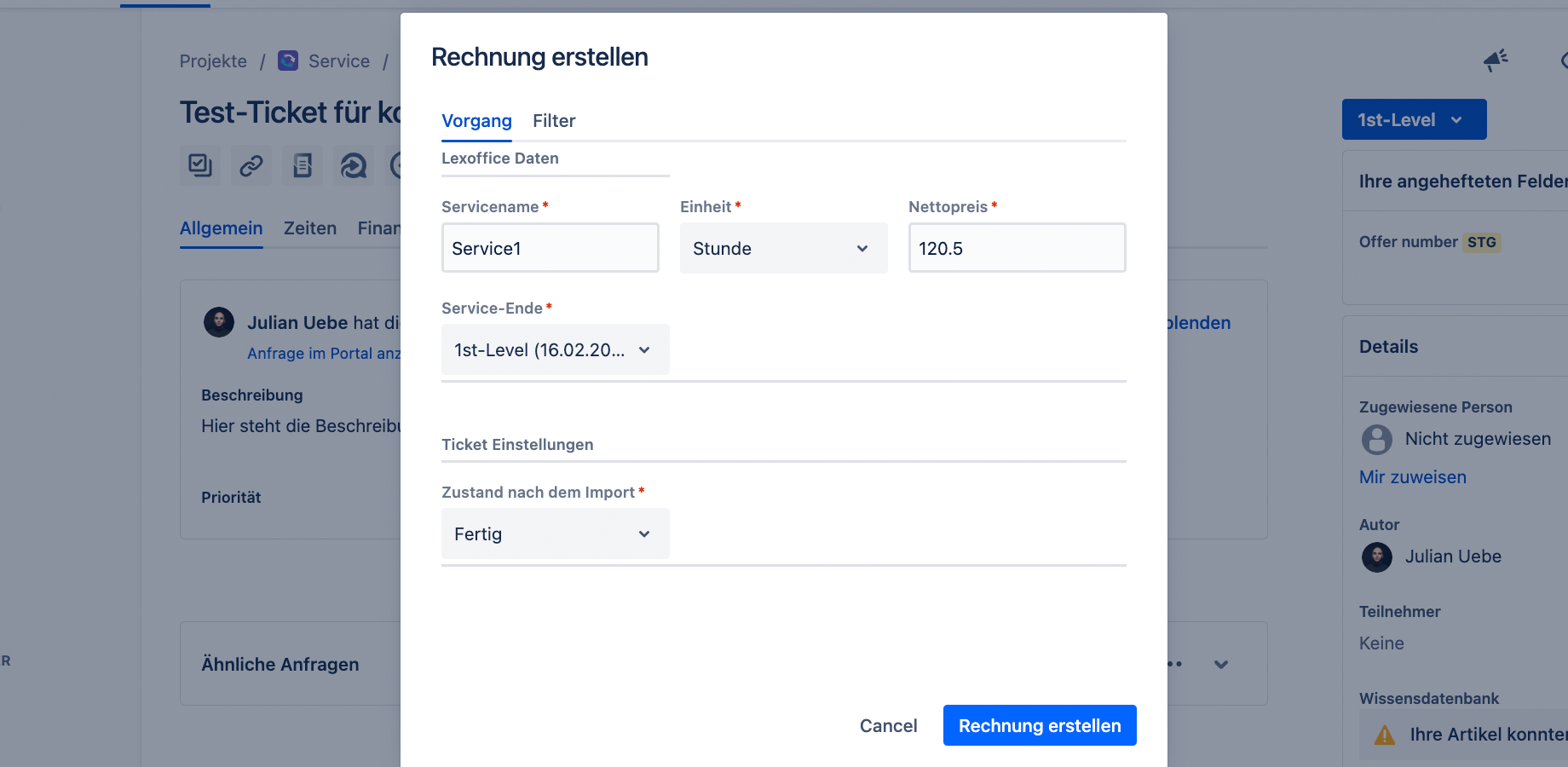
Task: Open the Service-Ende dropdown
Action: (x=555, y=349)
